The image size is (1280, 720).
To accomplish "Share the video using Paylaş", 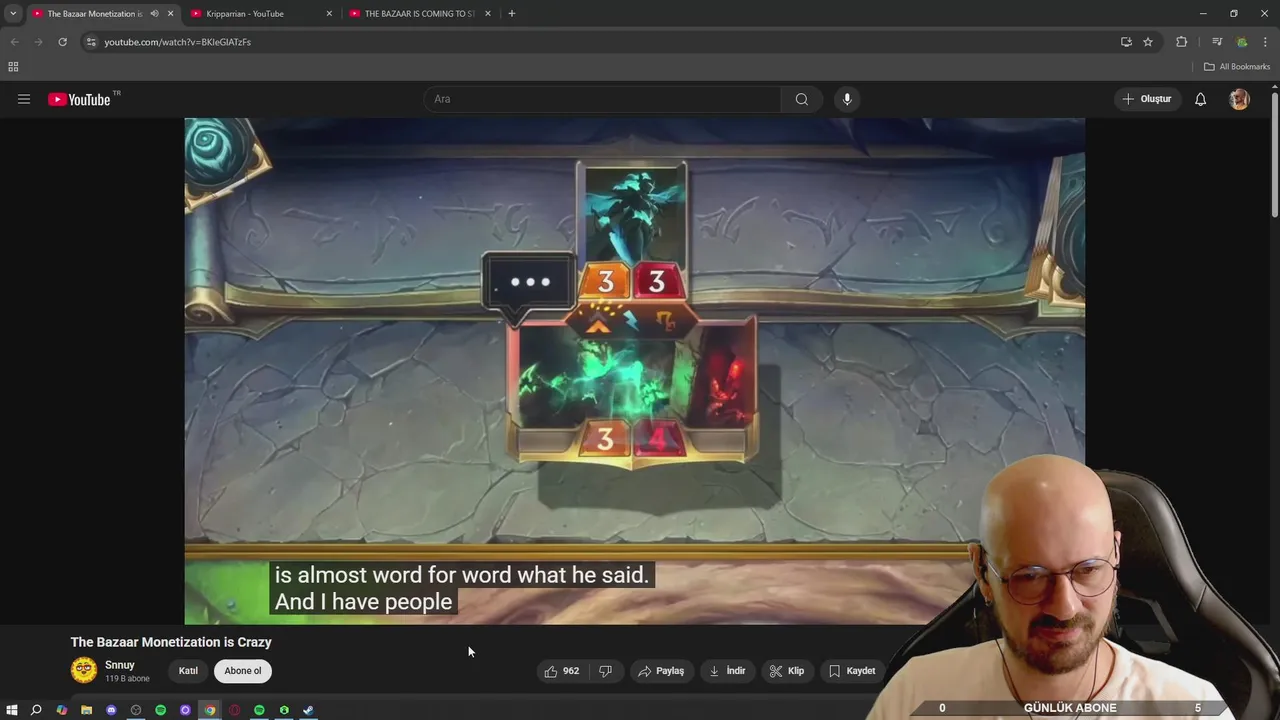I will pyautogui.click(x=661, y=671).
